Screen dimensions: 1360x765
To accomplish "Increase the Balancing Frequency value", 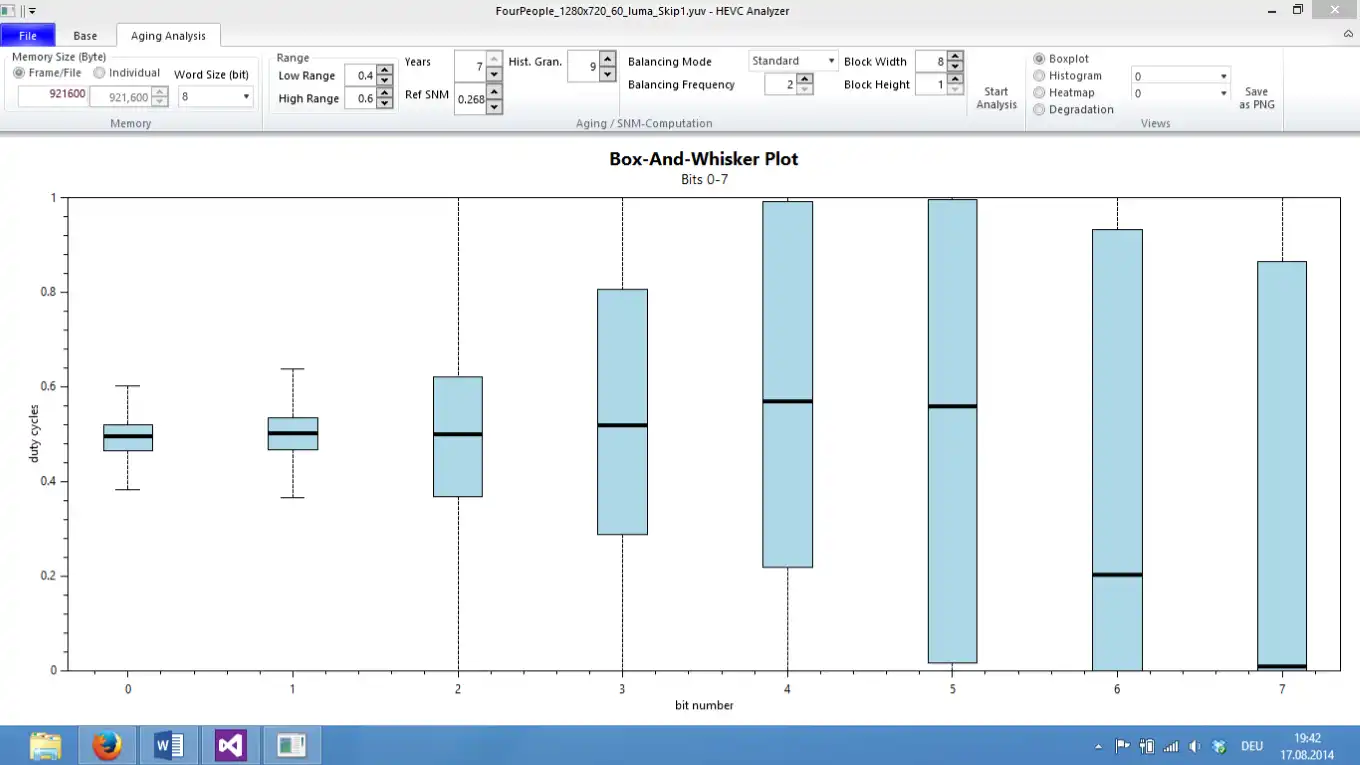I will [805, 79].
